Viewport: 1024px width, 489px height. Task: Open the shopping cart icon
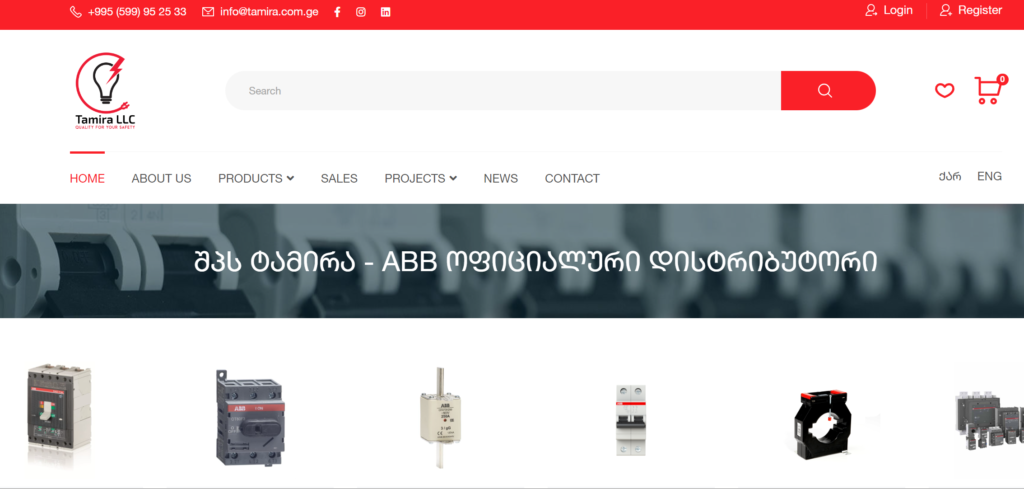pos(988,91)
